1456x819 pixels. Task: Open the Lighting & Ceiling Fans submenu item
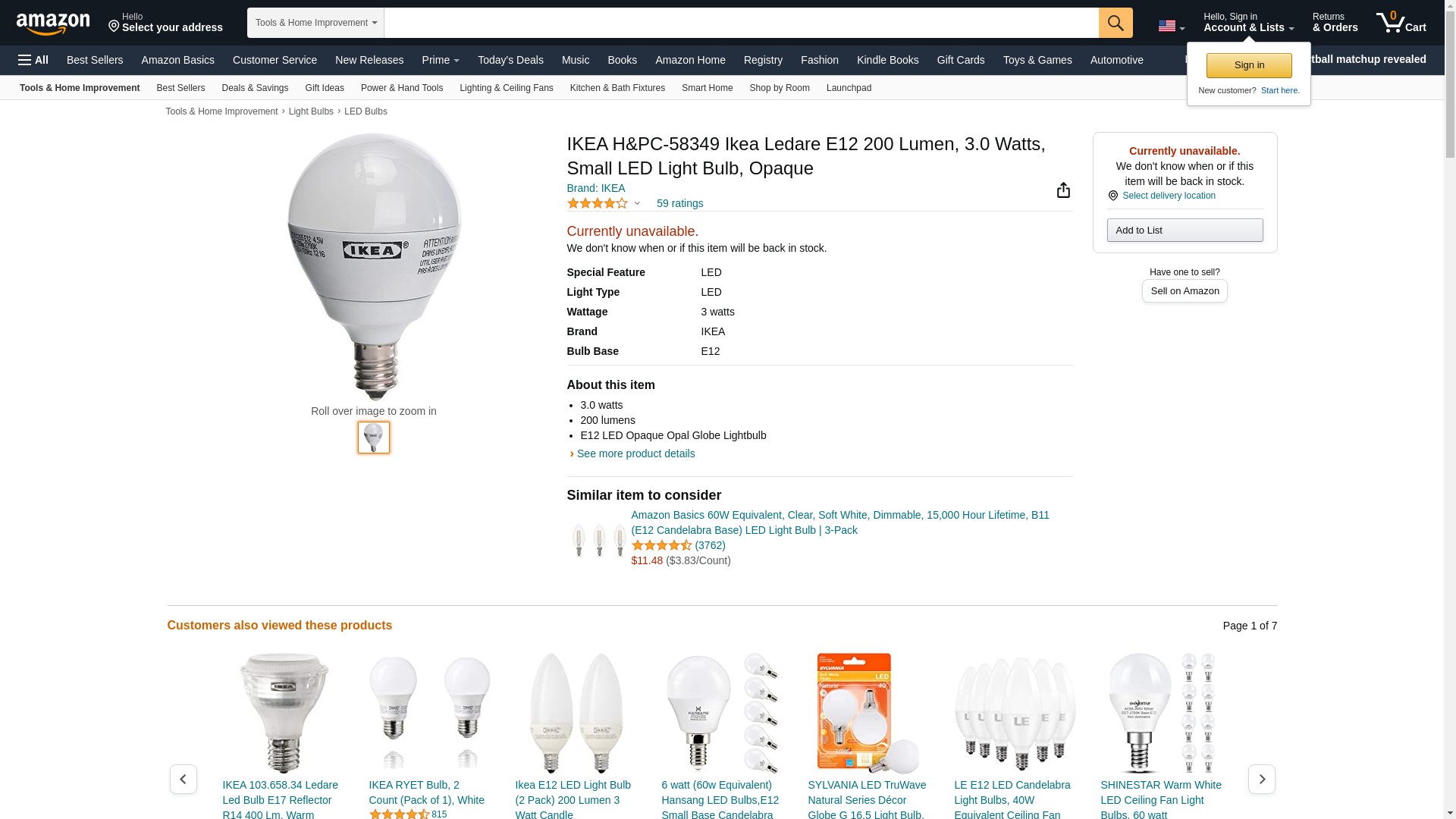click(506, 88)
